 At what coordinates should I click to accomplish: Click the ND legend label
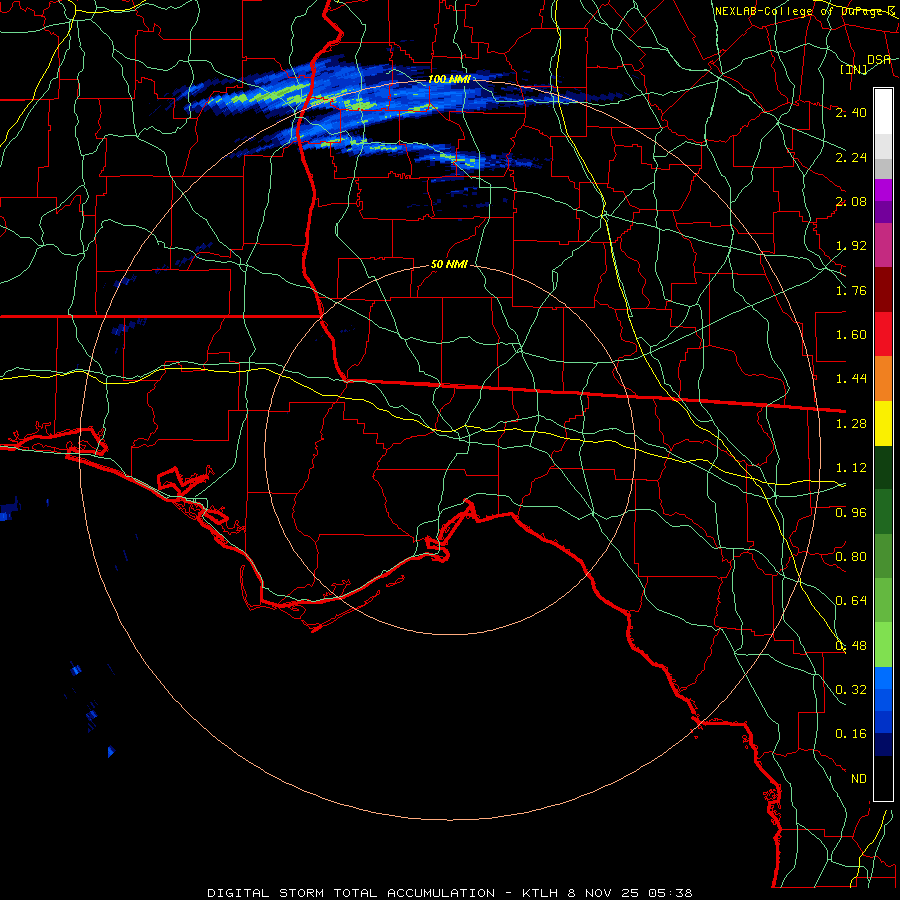tap(859, 779)
